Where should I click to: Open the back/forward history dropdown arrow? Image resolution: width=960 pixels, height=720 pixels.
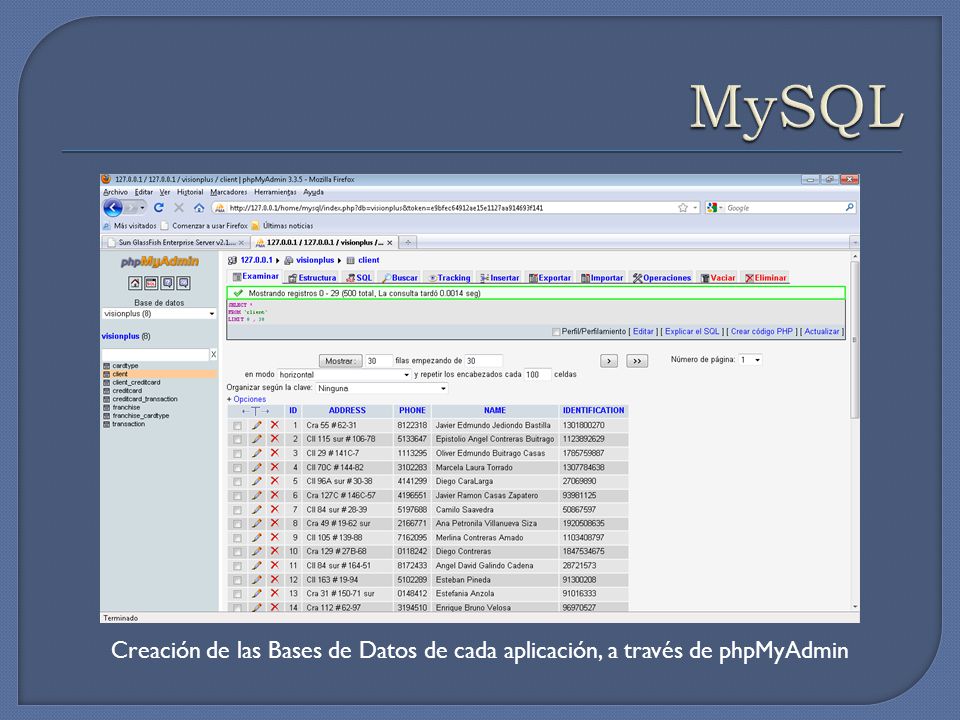[x=142, y=208]
